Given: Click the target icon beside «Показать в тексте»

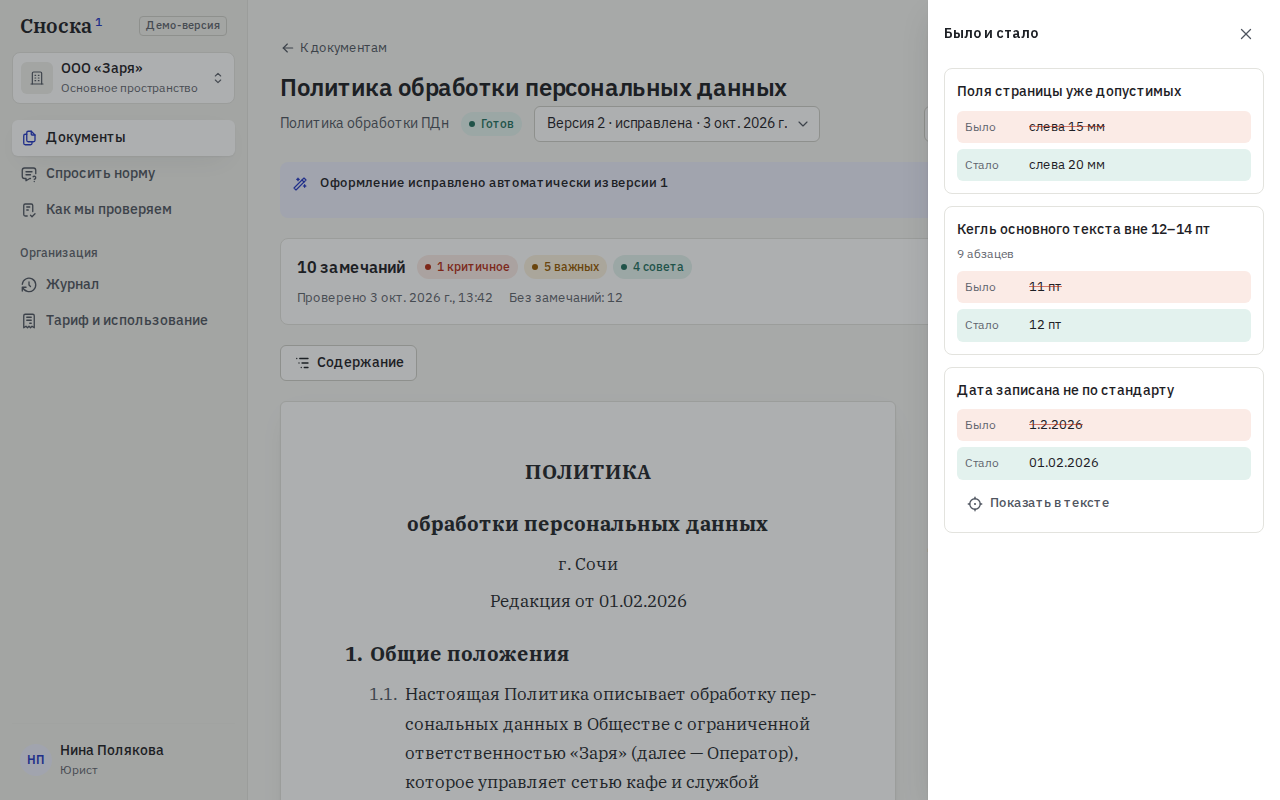Looking at the screenshot, I should [975, 503].
